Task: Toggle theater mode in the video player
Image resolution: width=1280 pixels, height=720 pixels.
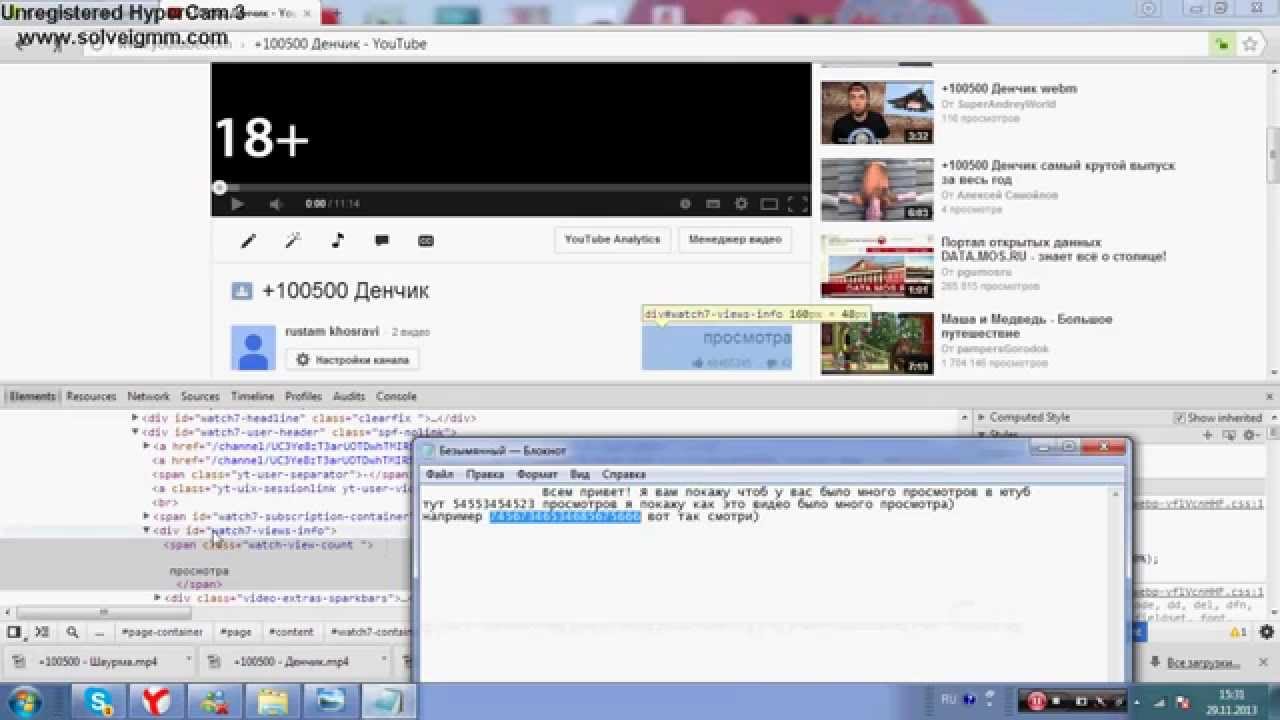Action: 769,204
